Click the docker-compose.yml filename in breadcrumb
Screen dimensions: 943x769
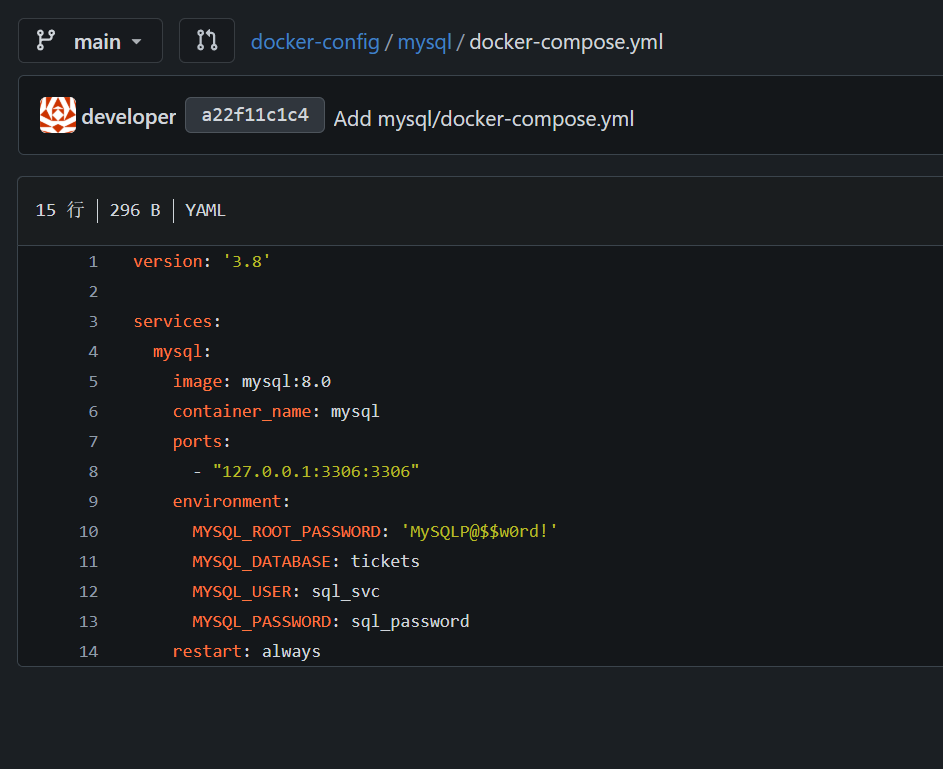point(566,42)
